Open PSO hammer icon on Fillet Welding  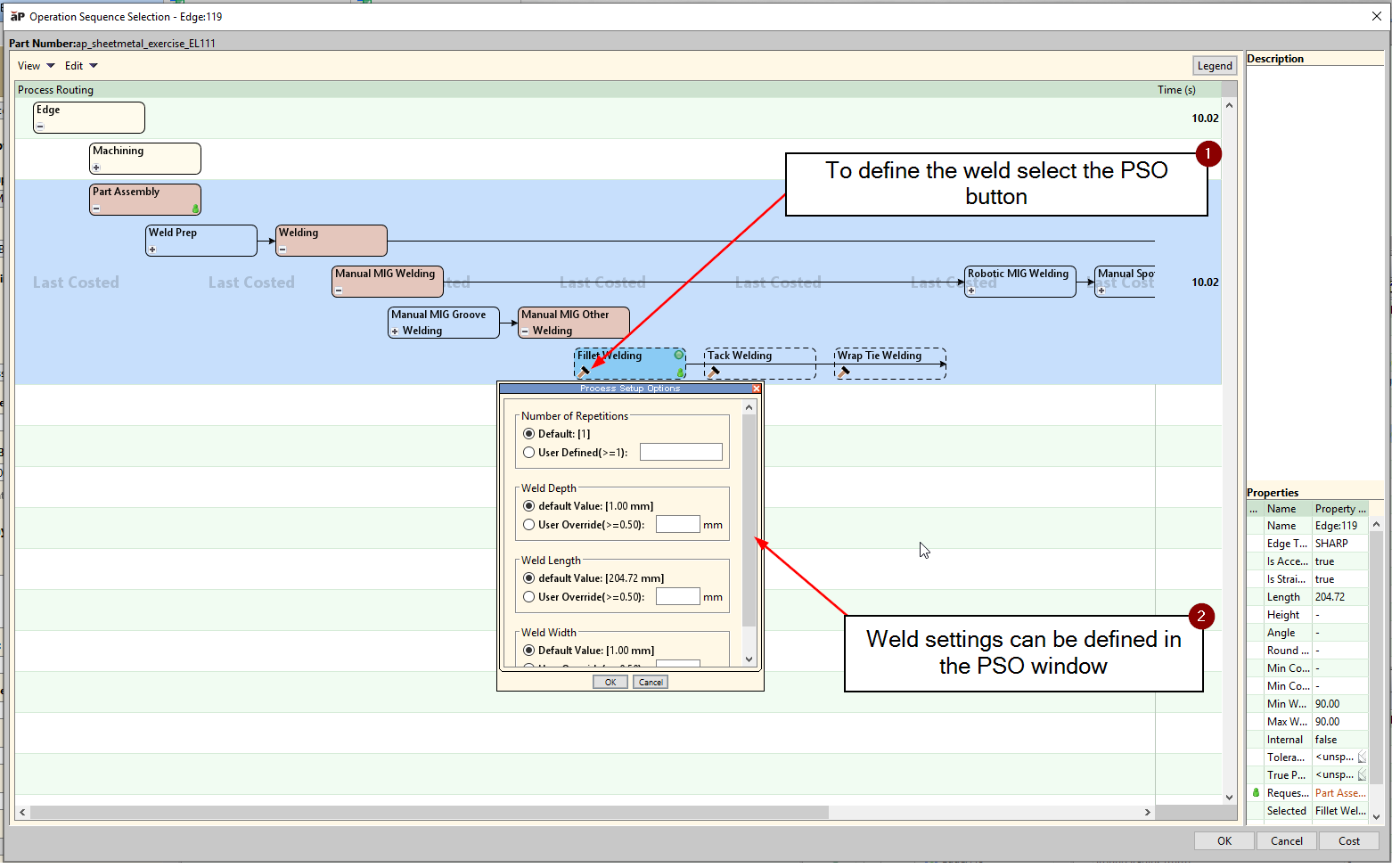coord(584,373)
